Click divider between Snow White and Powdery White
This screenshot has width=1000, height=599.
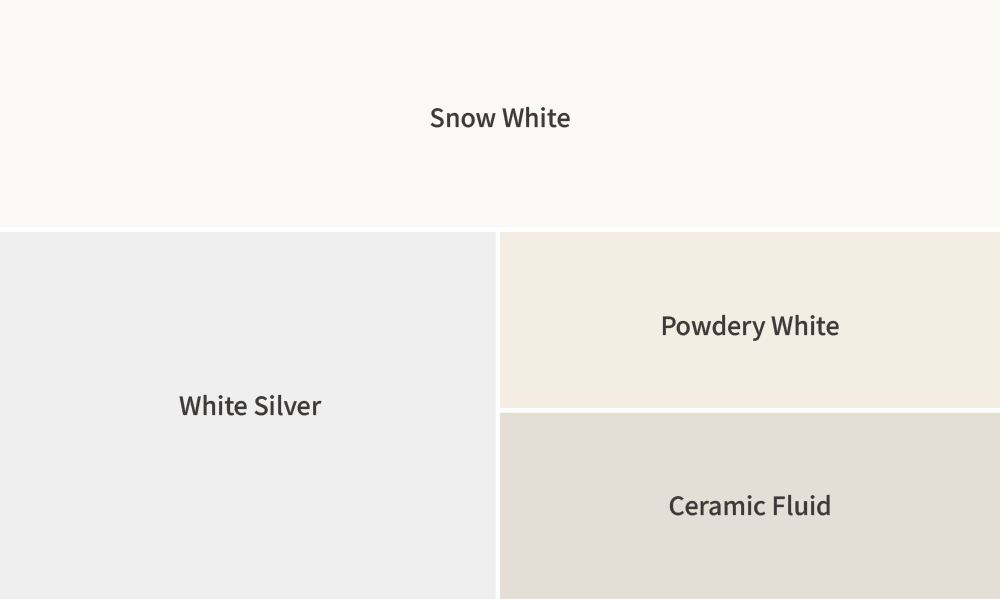tap(750, 230)
